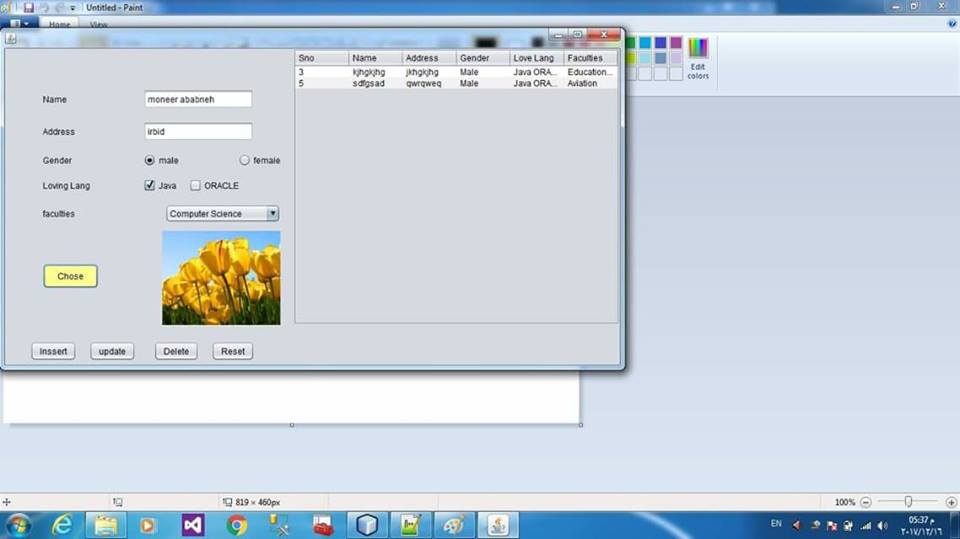Switch to the Home ribbon tab
The height and width of the screenshot is (539, 960).
(x=60, y=24)
